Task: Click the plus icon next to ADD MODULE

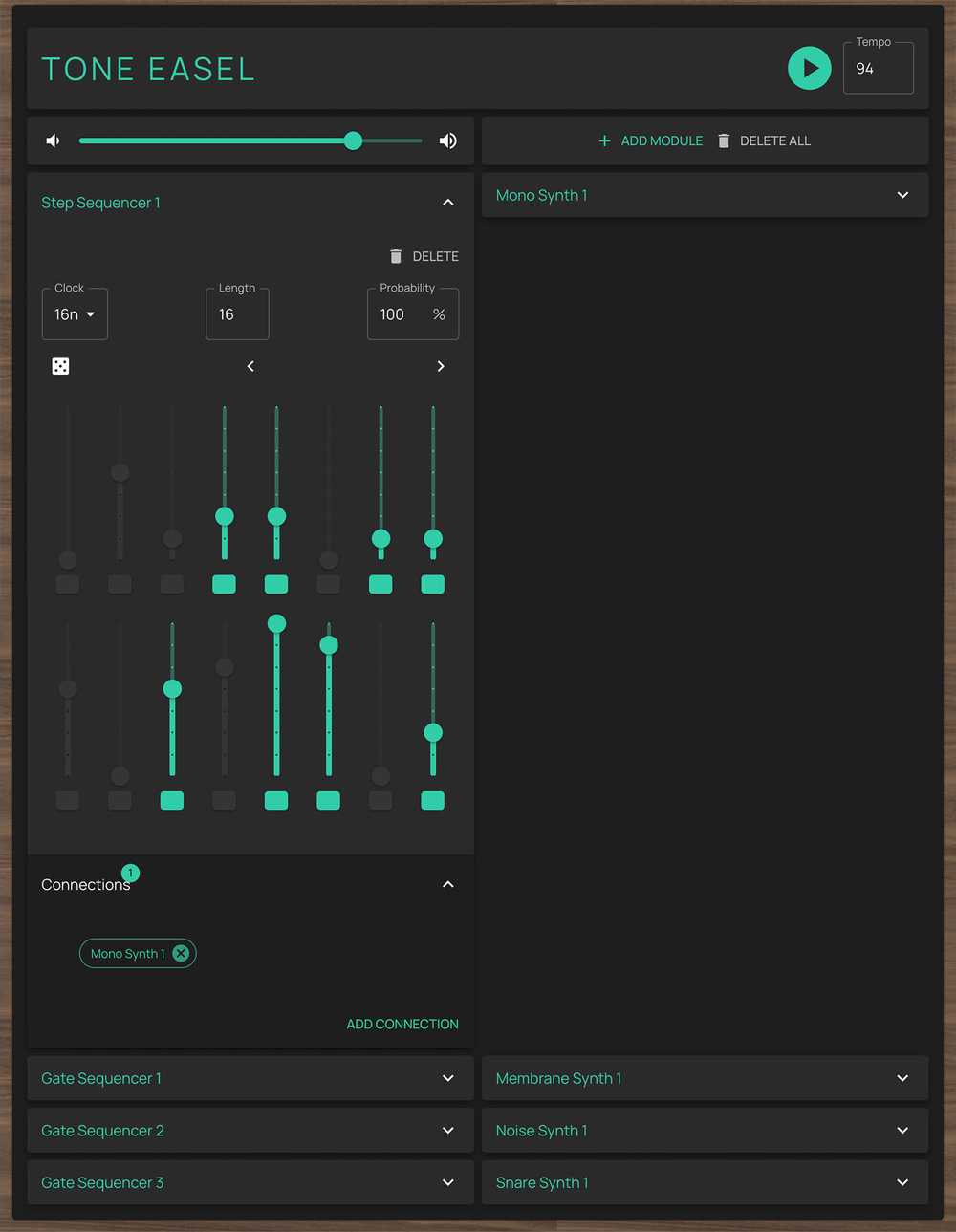Action: tap(604, 140)
